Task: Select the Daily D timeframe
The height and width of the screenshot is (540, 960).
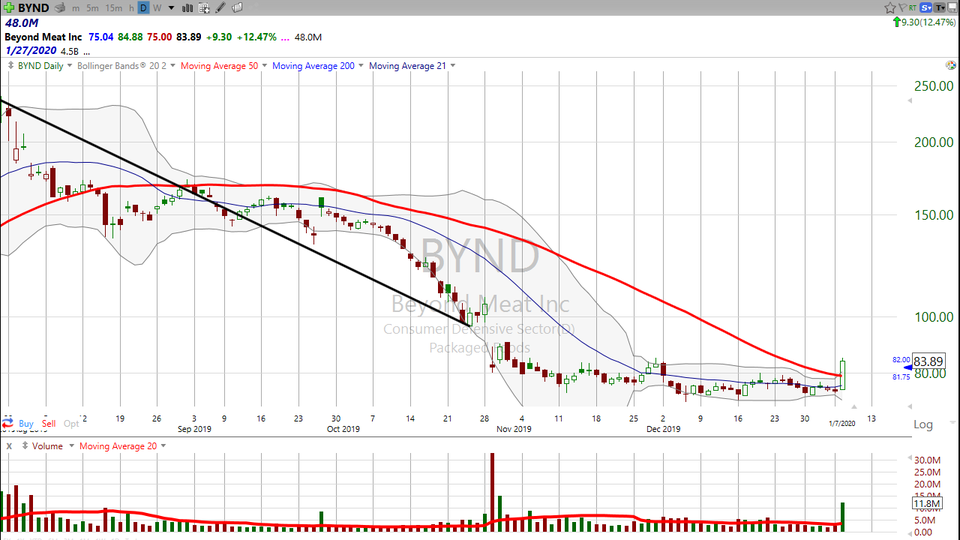Action: click(x=143, y=8)
